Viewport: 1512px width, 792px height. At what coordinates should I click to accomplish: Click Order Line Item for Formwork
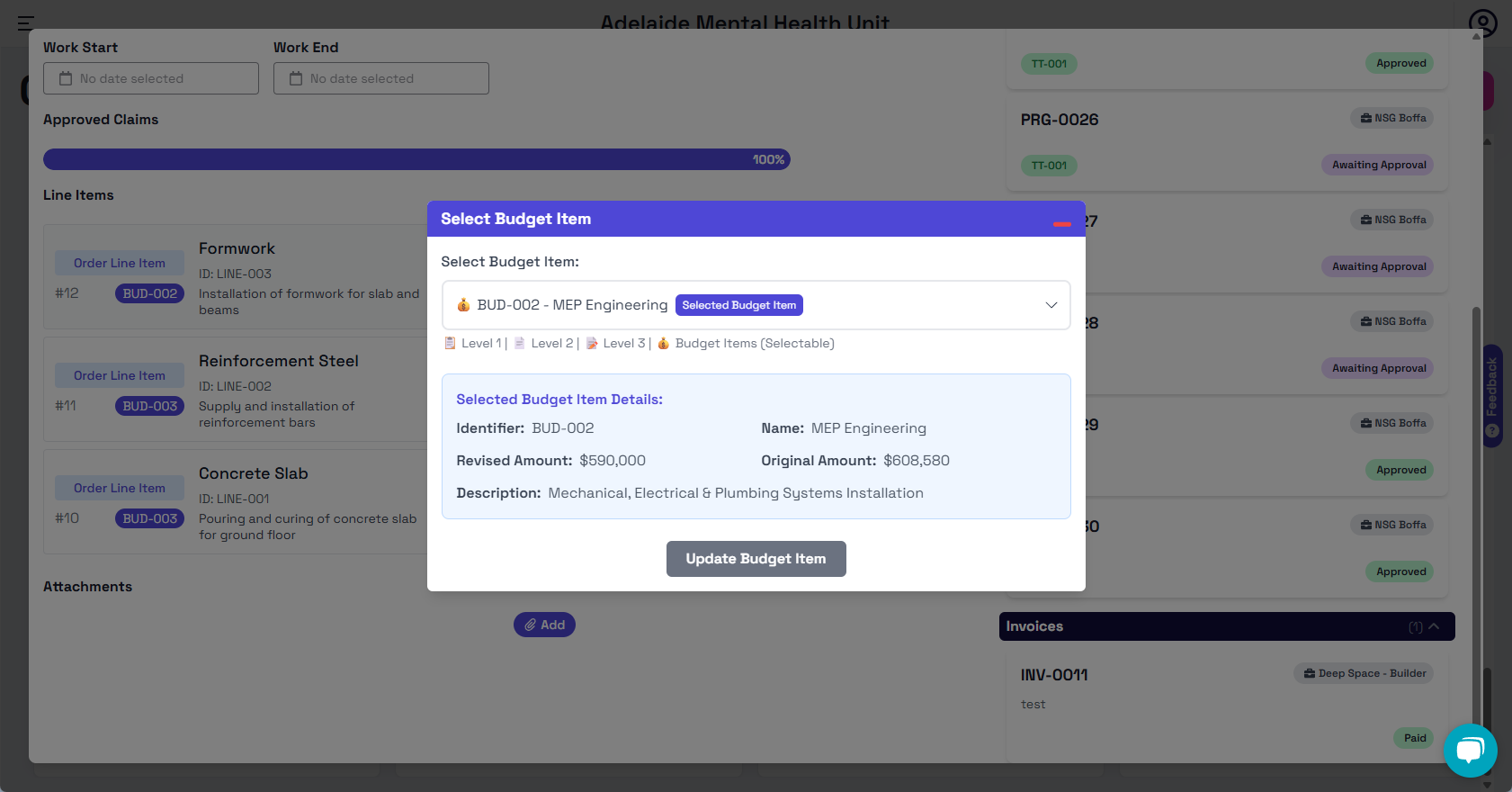pyautogui.click(x=120, y=263)
